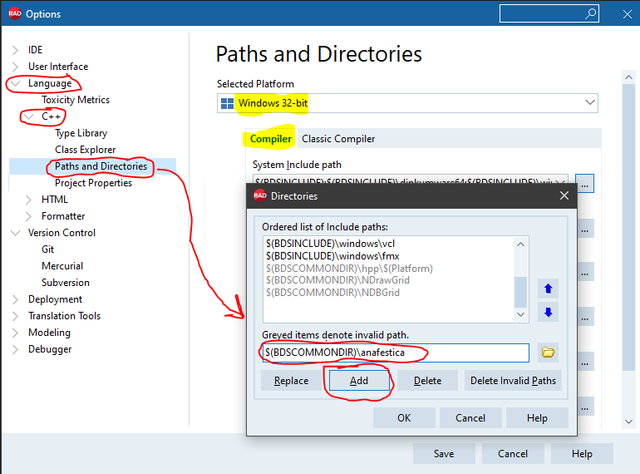Click Options page scroll-down arrow
Viewport: 640px width, 474px height.
[629, 421]
